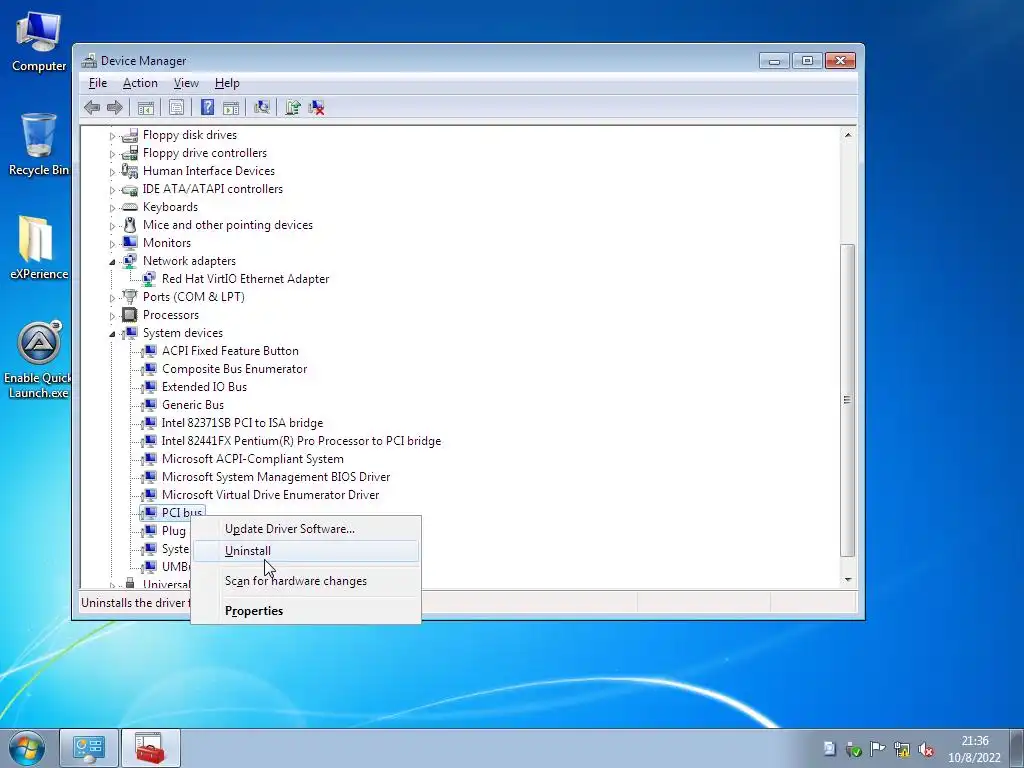Click the Safely Remove Hardware tray icon
Screen dimensions: 1024x768
pos(854,749)
